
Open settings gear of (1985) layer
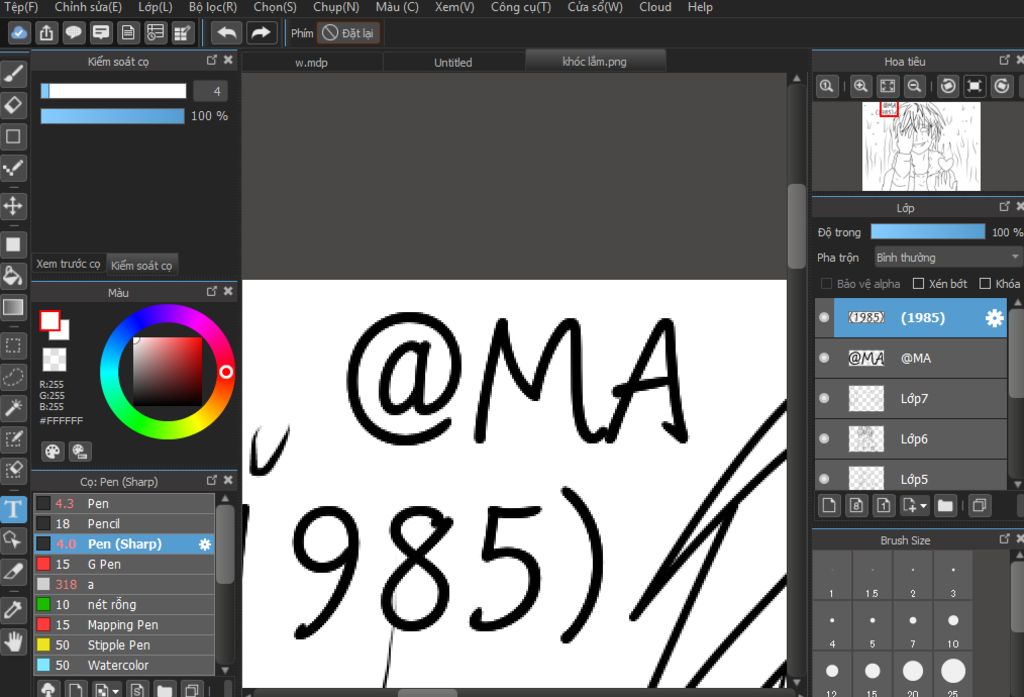[994, 318]
